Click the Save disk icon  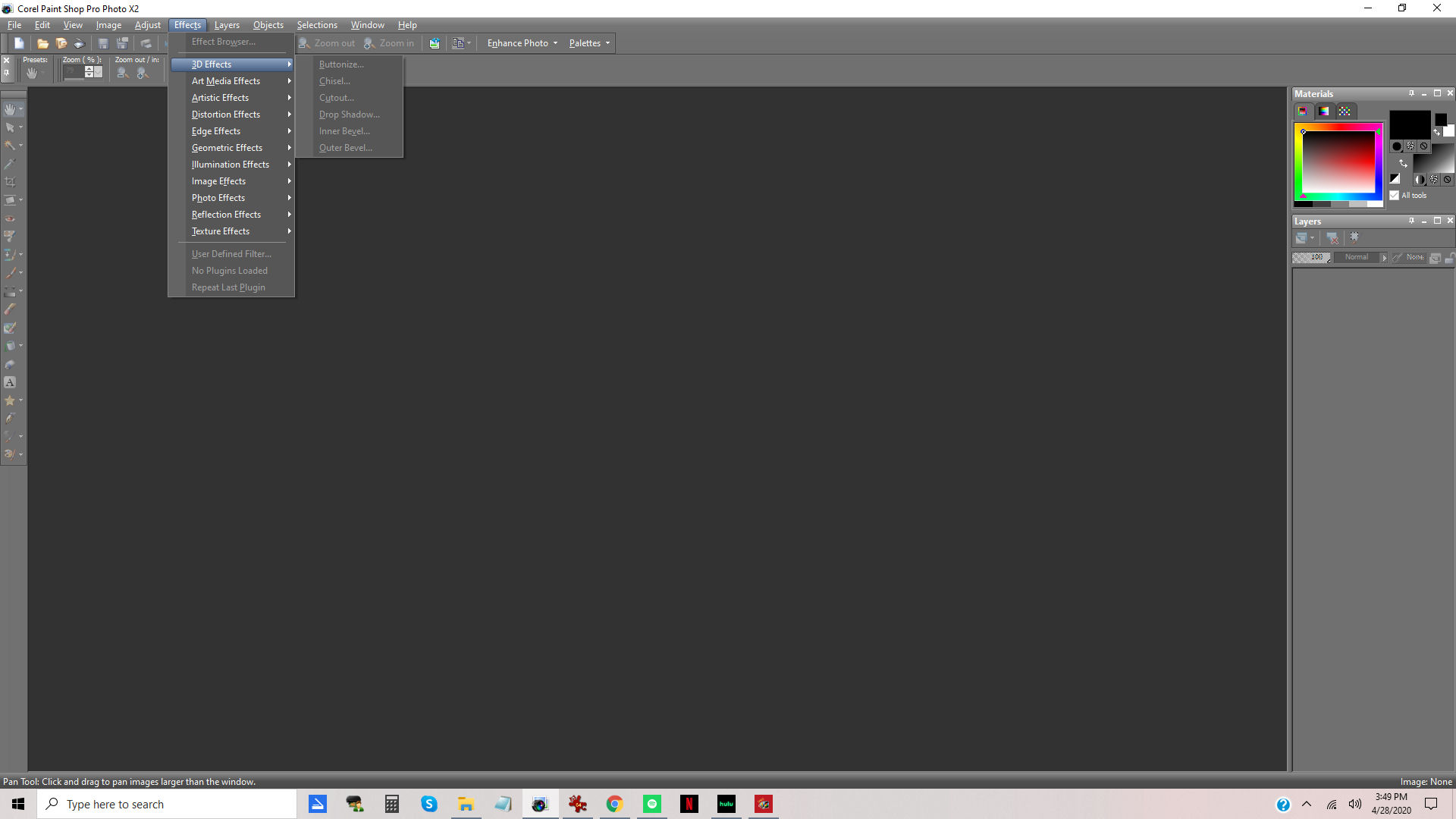pyautogui.click(x=103, y=43)
